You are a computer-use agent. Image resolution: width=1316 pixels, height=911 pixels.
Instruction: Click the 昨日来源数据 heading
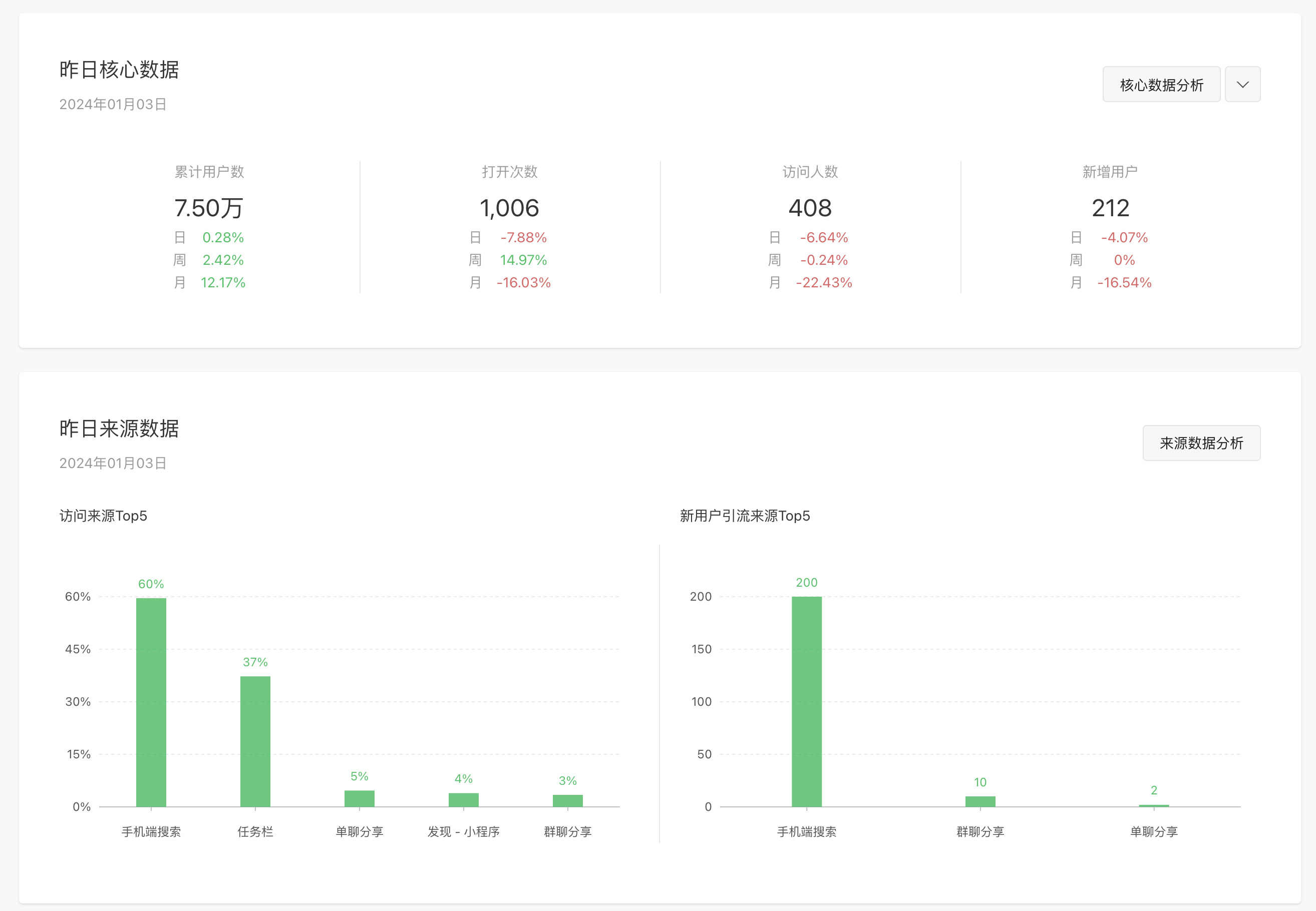tap(119, 428)
